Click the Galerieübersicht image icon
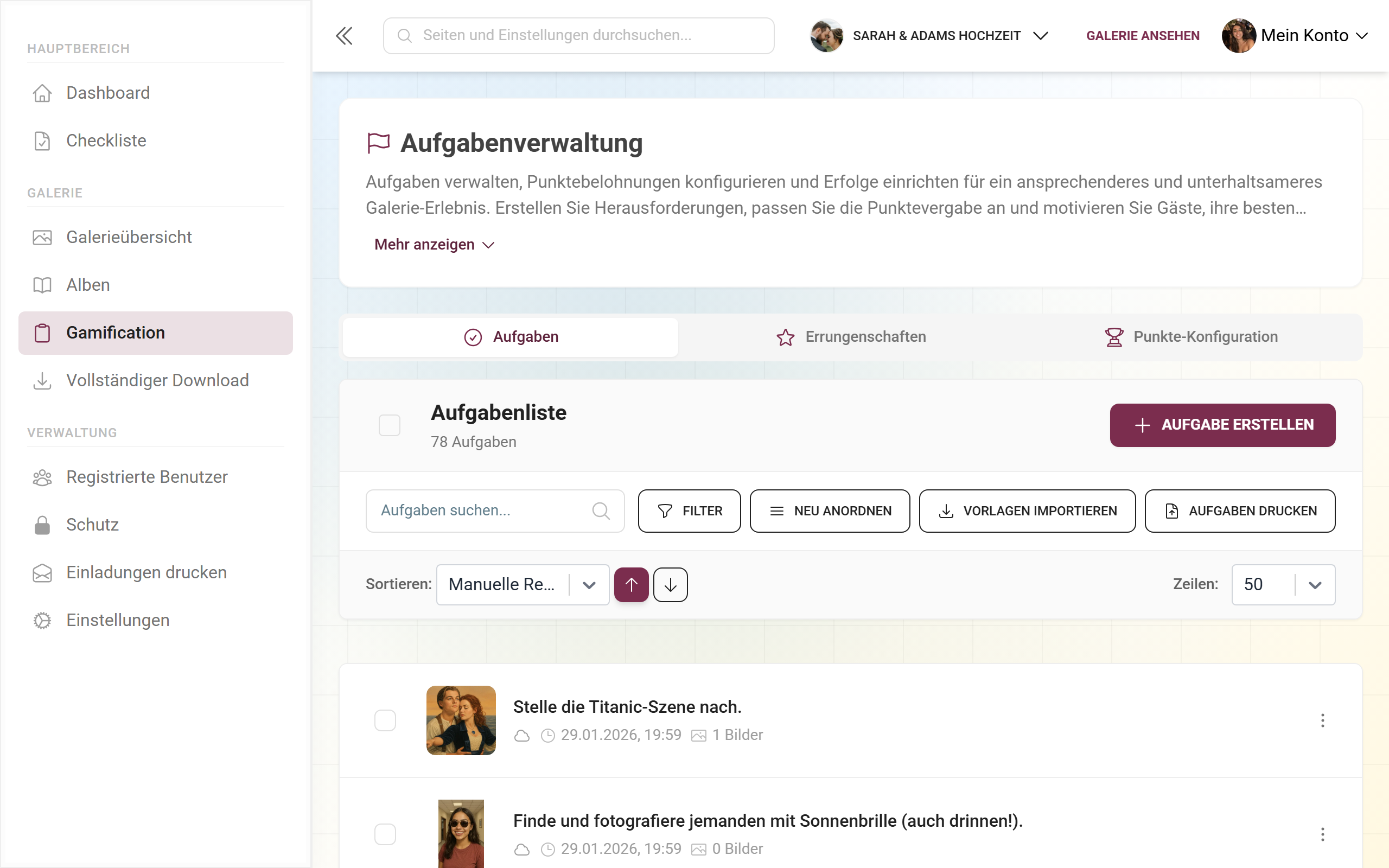Viewport: 1389px width, 868px height. click(x=42, y=237)
